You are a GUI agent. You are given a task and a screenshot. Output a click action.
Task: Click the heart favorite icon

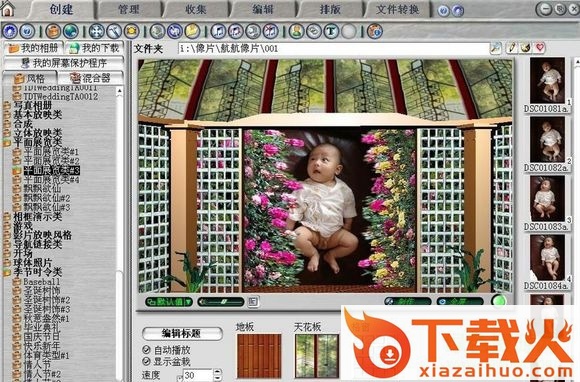point(540,47)
